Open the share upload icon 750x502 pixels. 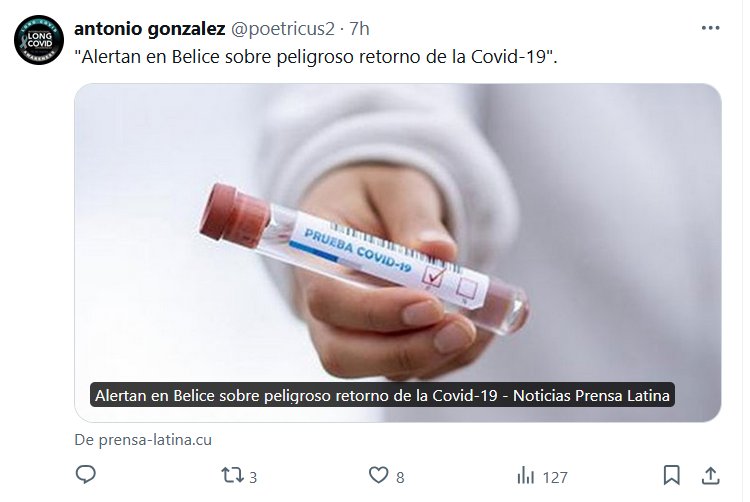point(710,476)
